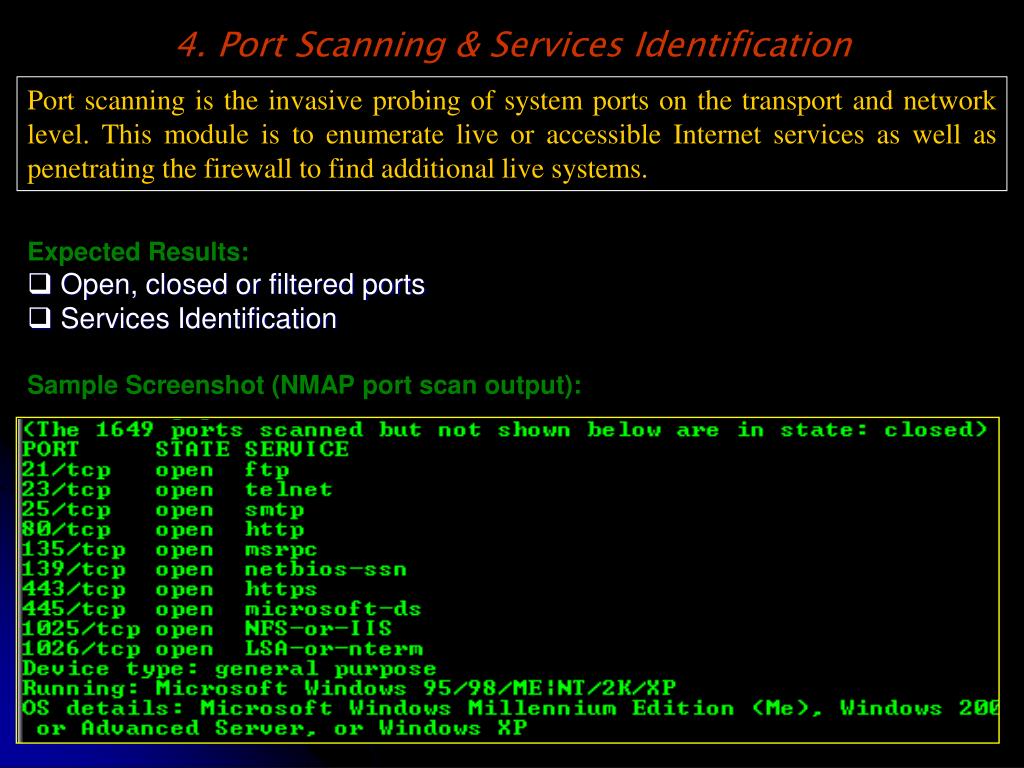This screenshot has height=768, width=1024.
Task: Select the '443/tcp open https' line
Action: pyautogui.click(x=169, y=589)
